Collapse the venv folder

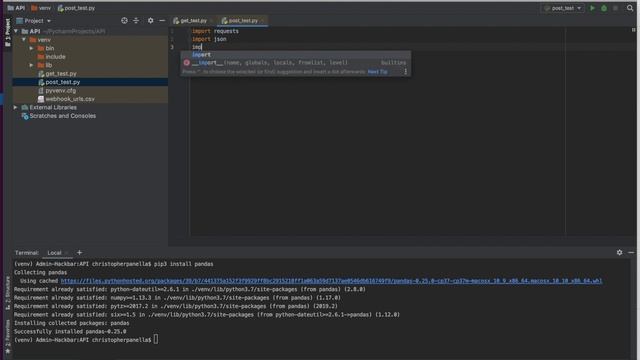[24, 40]
